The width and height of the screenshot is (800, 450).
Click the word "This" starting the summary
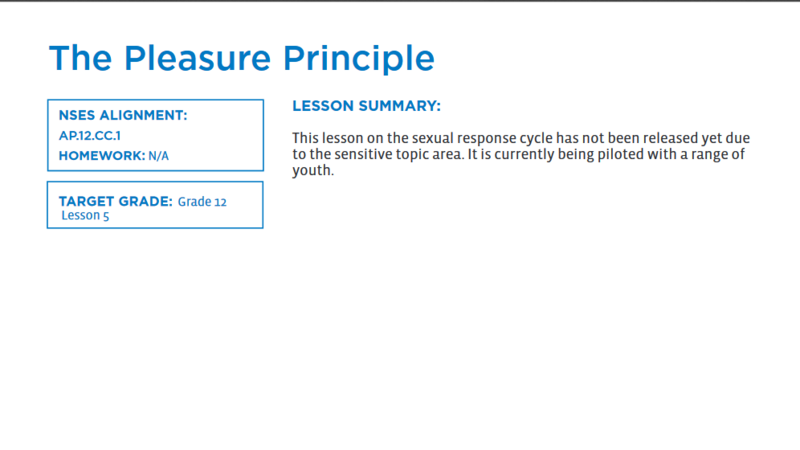pos(307,137)
